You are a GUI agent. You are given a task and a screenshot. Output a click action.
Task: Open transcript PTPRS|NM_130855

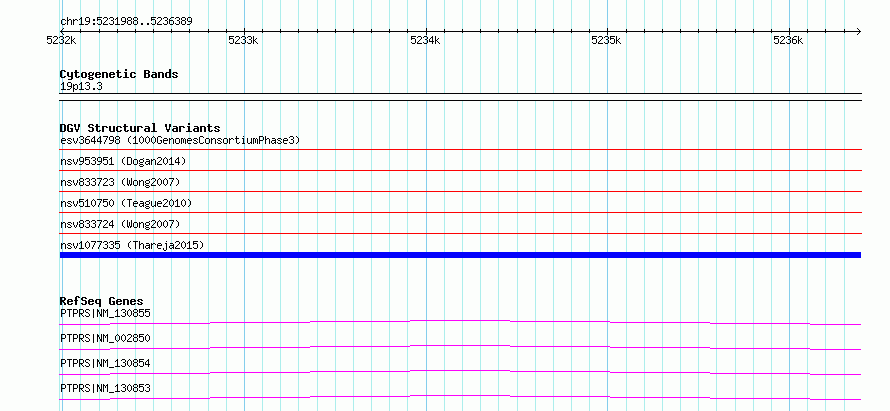point(105,313)
